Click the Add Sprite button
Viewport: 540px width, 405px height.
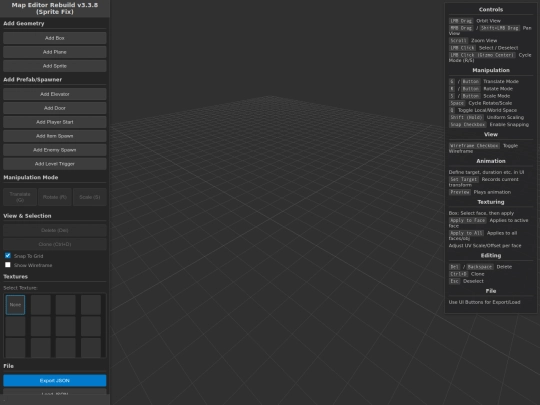pyautogui.click(x=55, y=66)
